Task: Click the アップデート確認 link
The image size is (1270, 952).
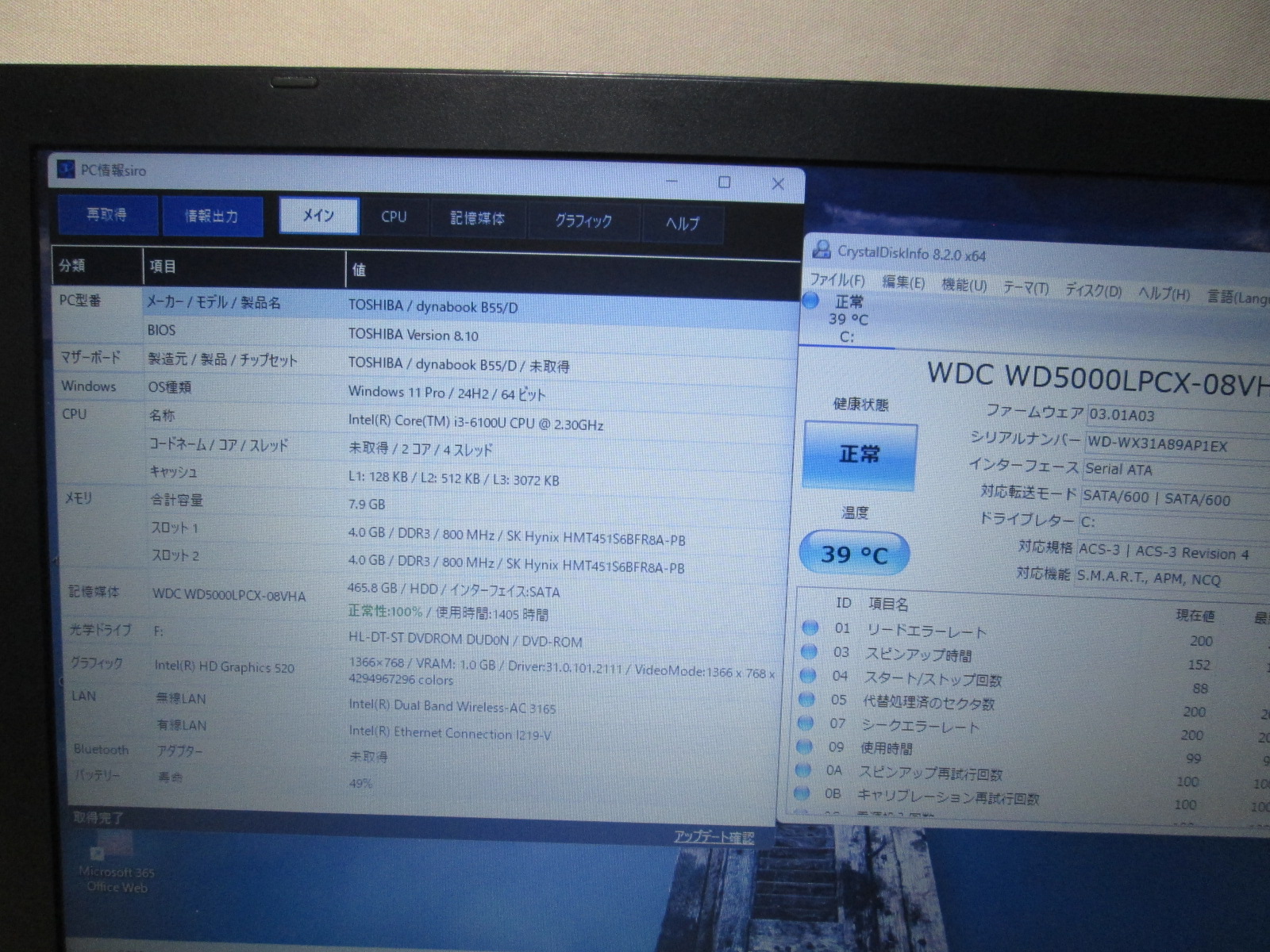Action: (x=714, y=836)
